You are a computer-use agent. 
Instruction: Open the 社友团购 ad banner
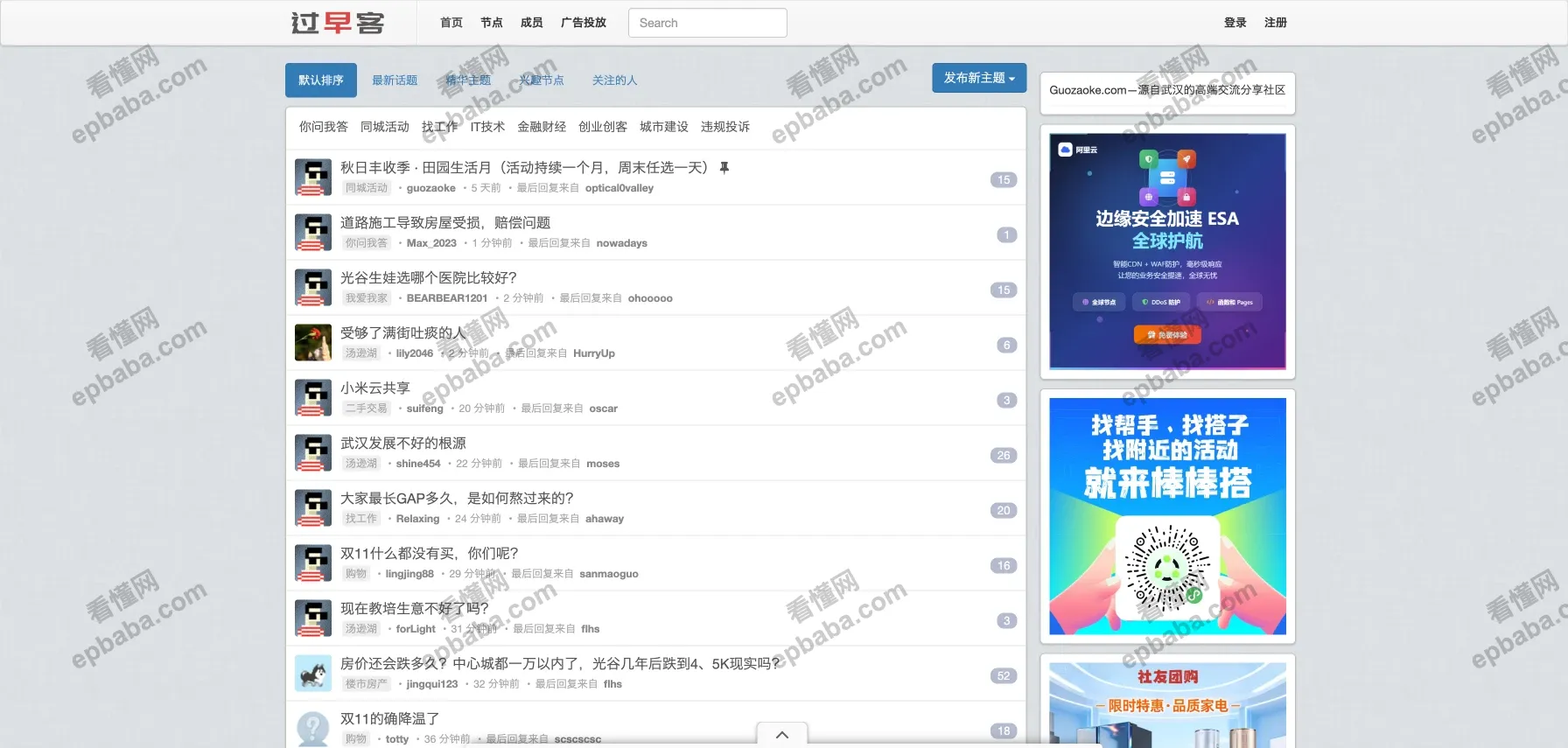click(x=1167, y=705)
